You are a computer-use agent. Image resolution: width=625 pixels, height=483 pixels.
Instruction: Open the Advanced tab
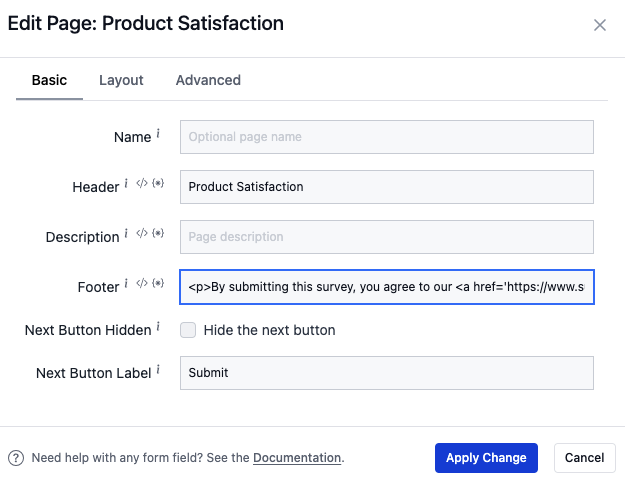point(208,80)
